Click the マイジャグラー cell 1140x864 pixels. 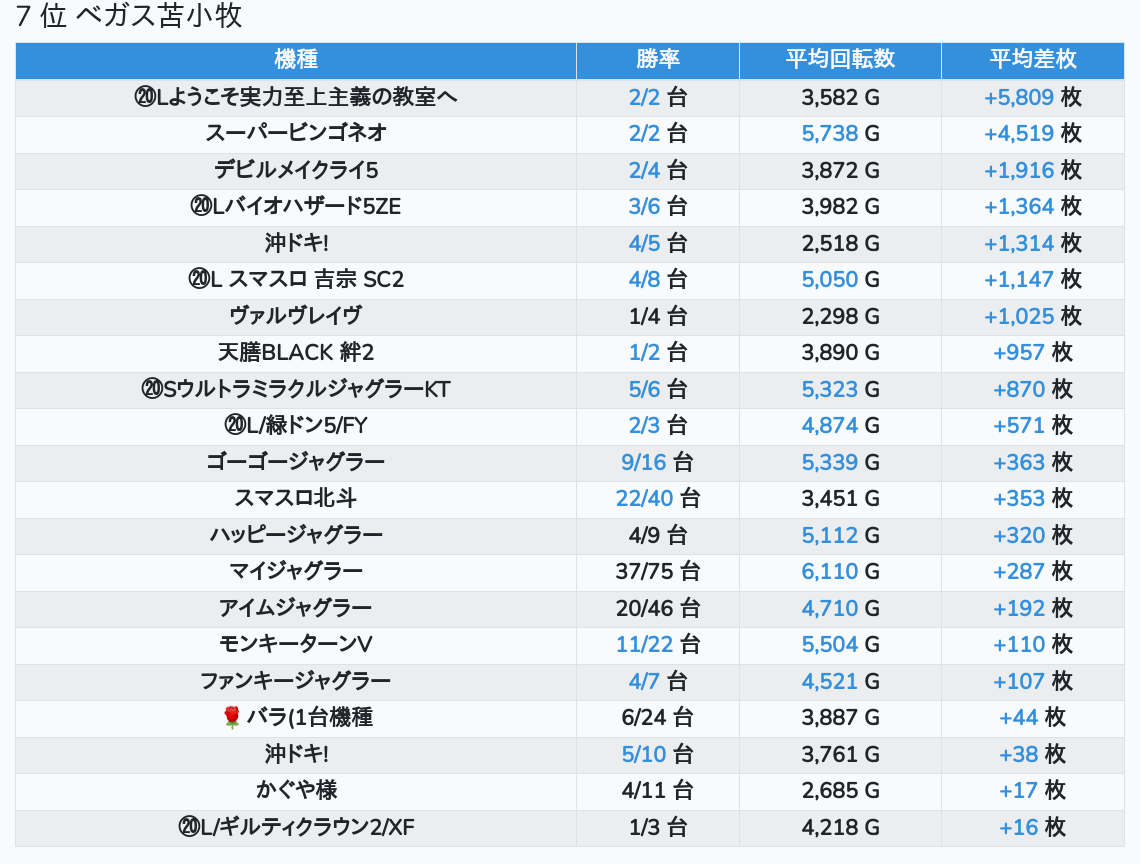296,572
